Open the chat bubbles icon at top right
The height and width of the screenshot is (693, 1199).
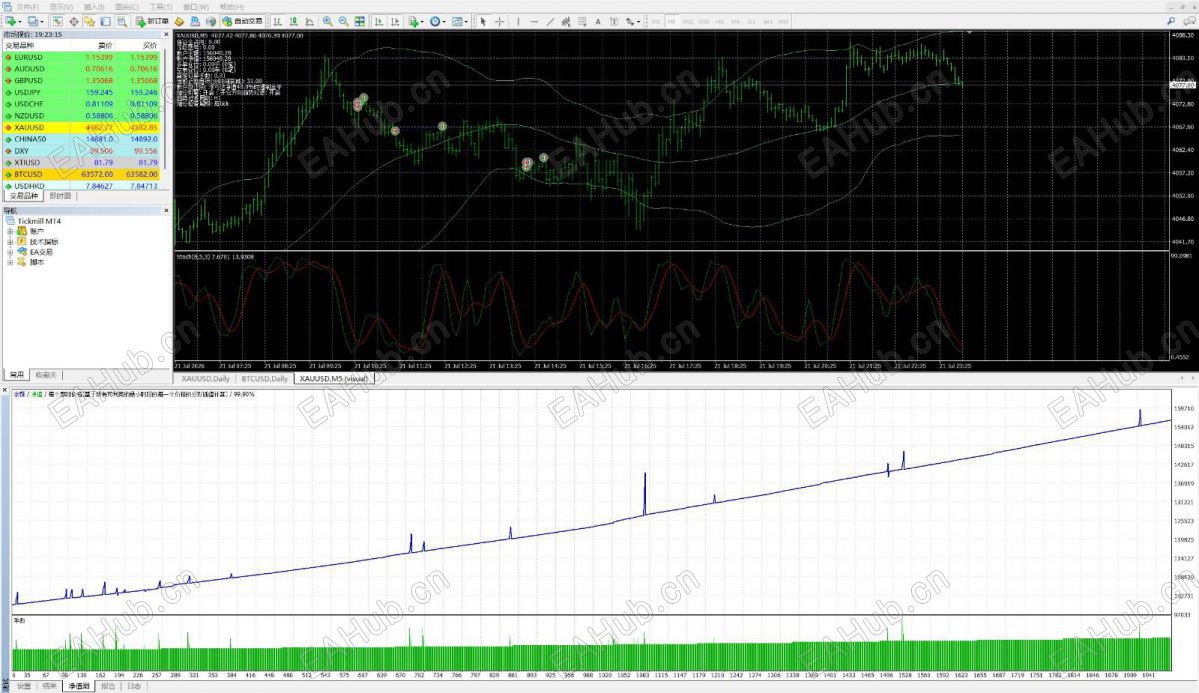1190,21
